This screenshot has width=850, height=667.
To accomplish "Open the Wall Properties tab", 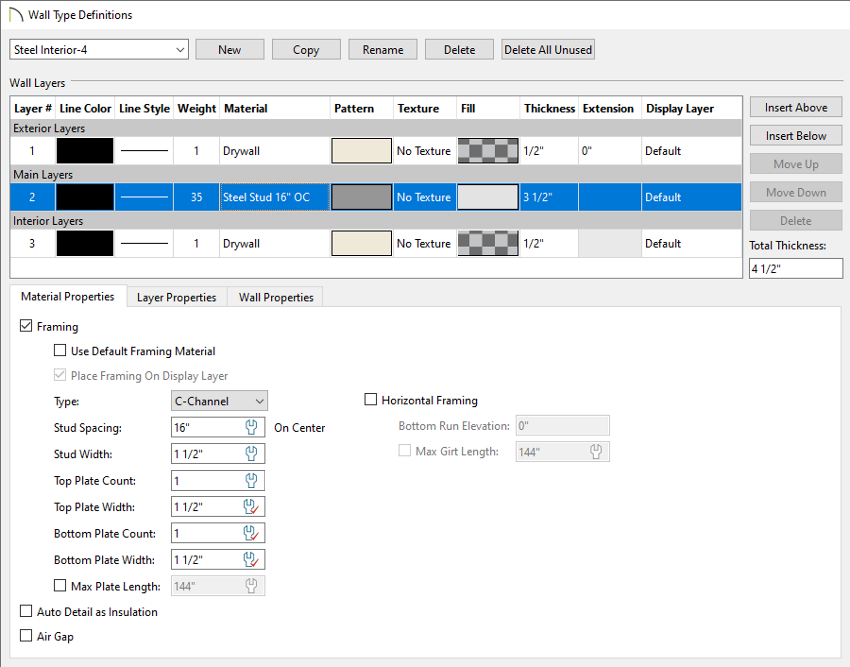I will [276, 297].
